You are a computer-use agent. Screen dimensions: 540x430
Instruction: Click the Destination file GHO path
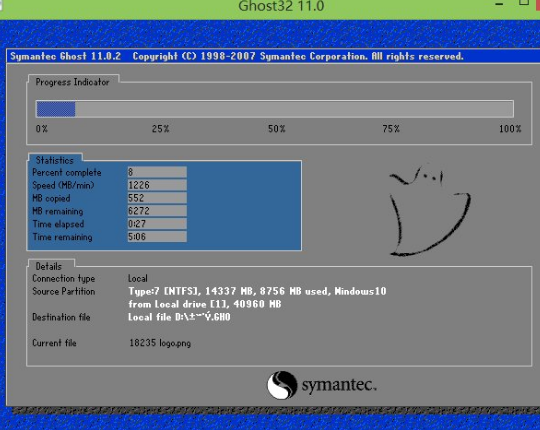179,317
